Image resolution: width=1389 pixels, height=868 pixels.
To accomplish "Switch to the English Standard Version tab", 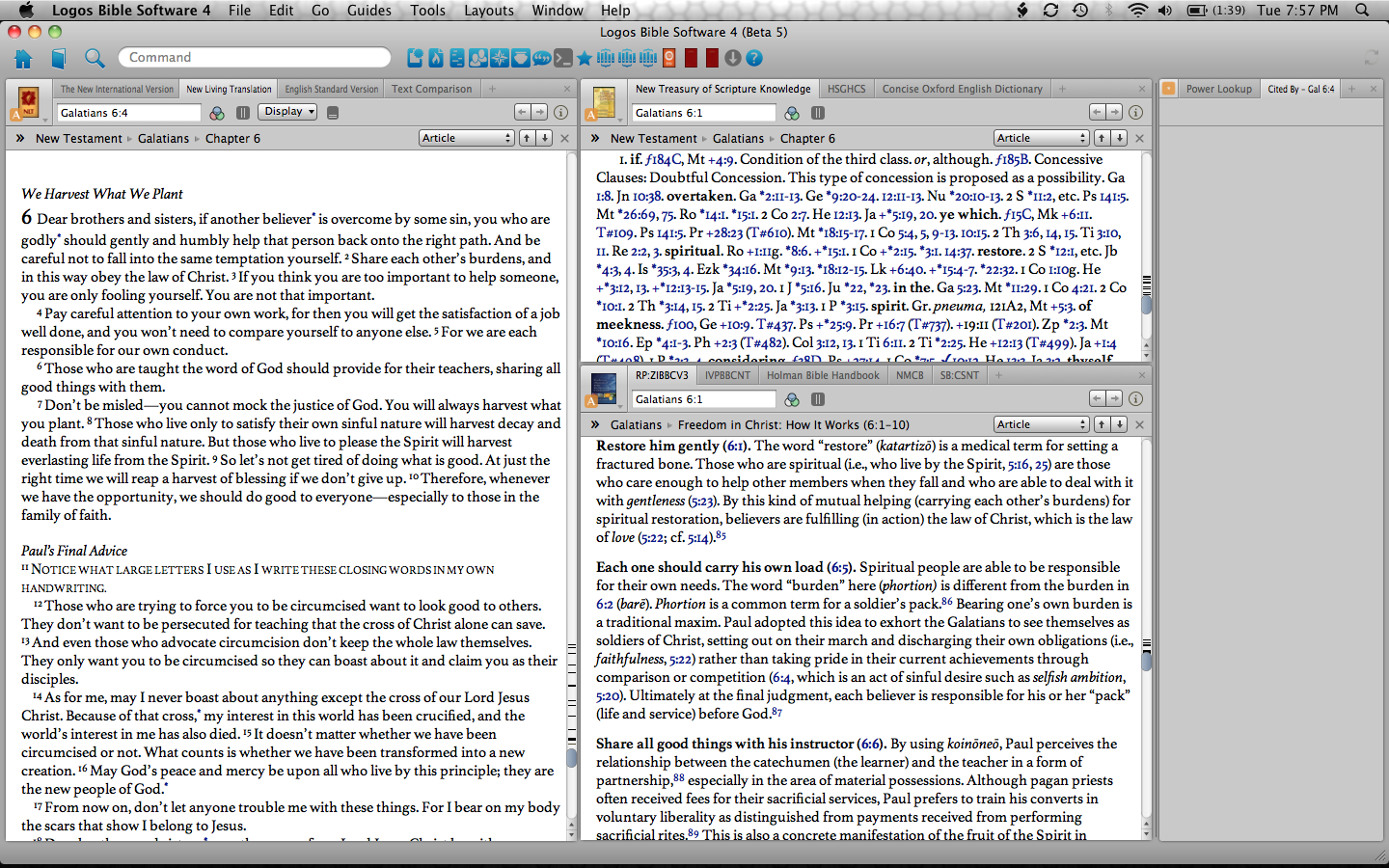I will (x=331, y=89).
